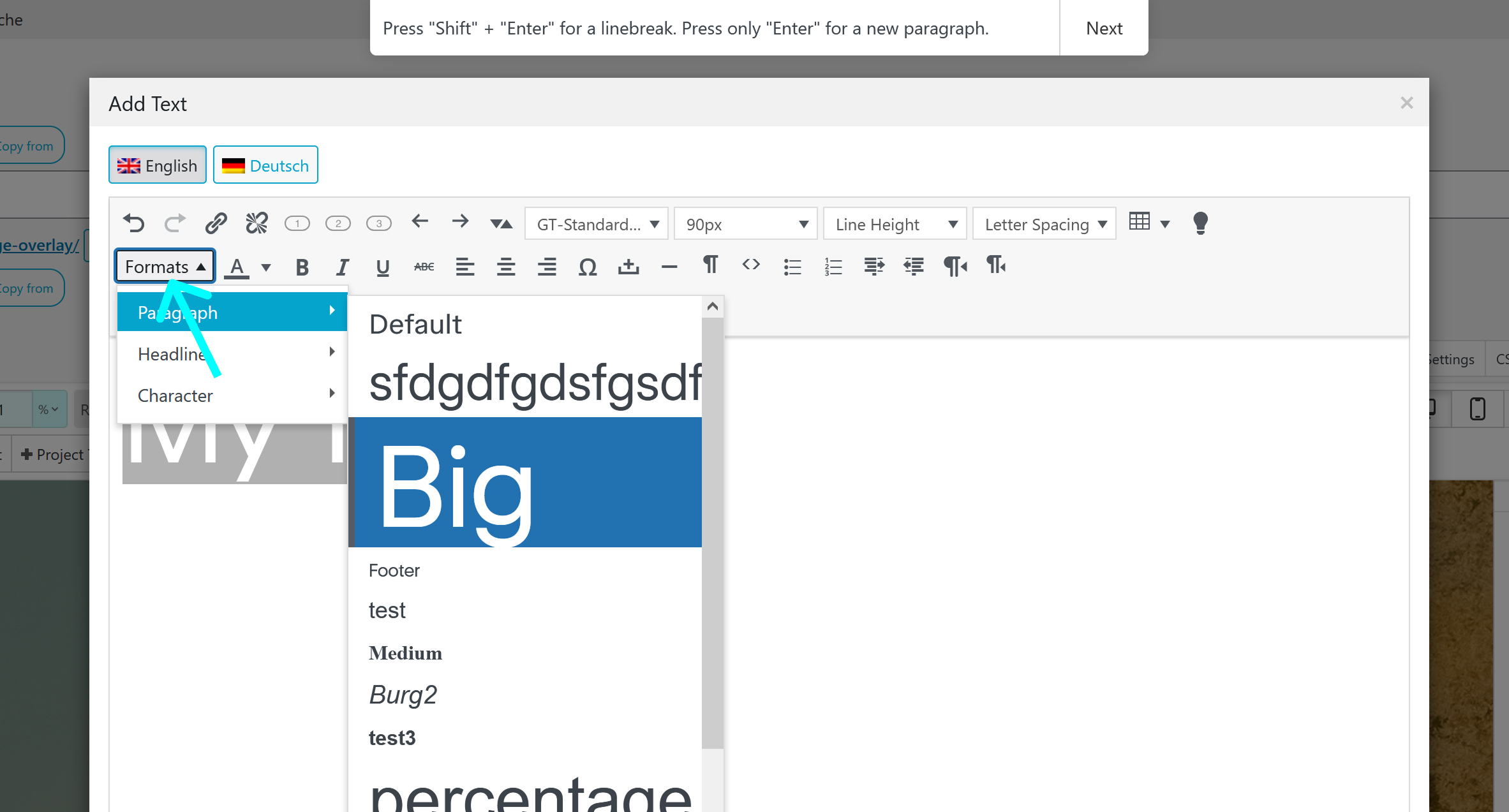
Task: Click Next in the tip banner
Action: 1104,28
